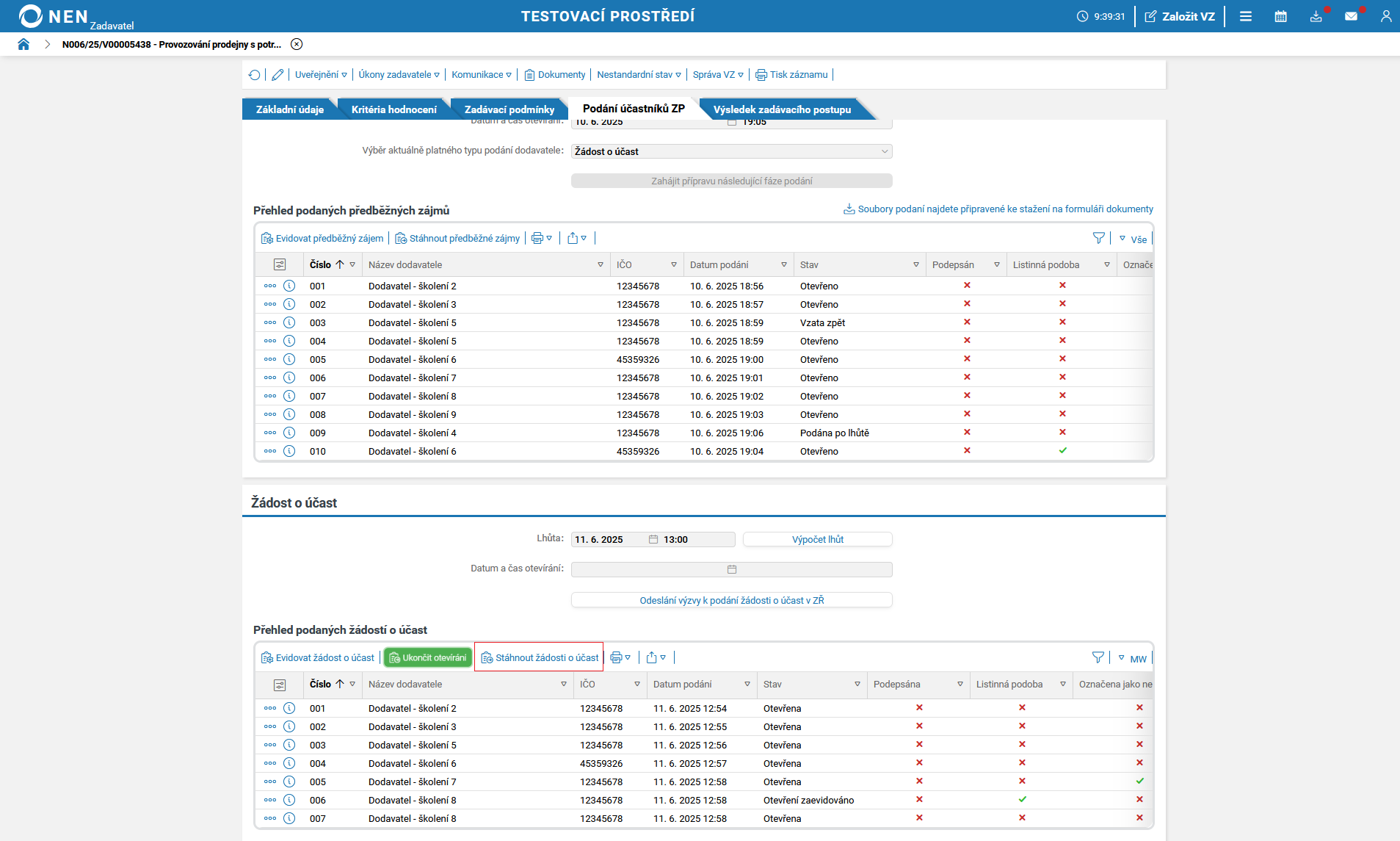Open the calendar icon in header
The width and height of the screenshot is (1400, 841).
point(1281,16)
